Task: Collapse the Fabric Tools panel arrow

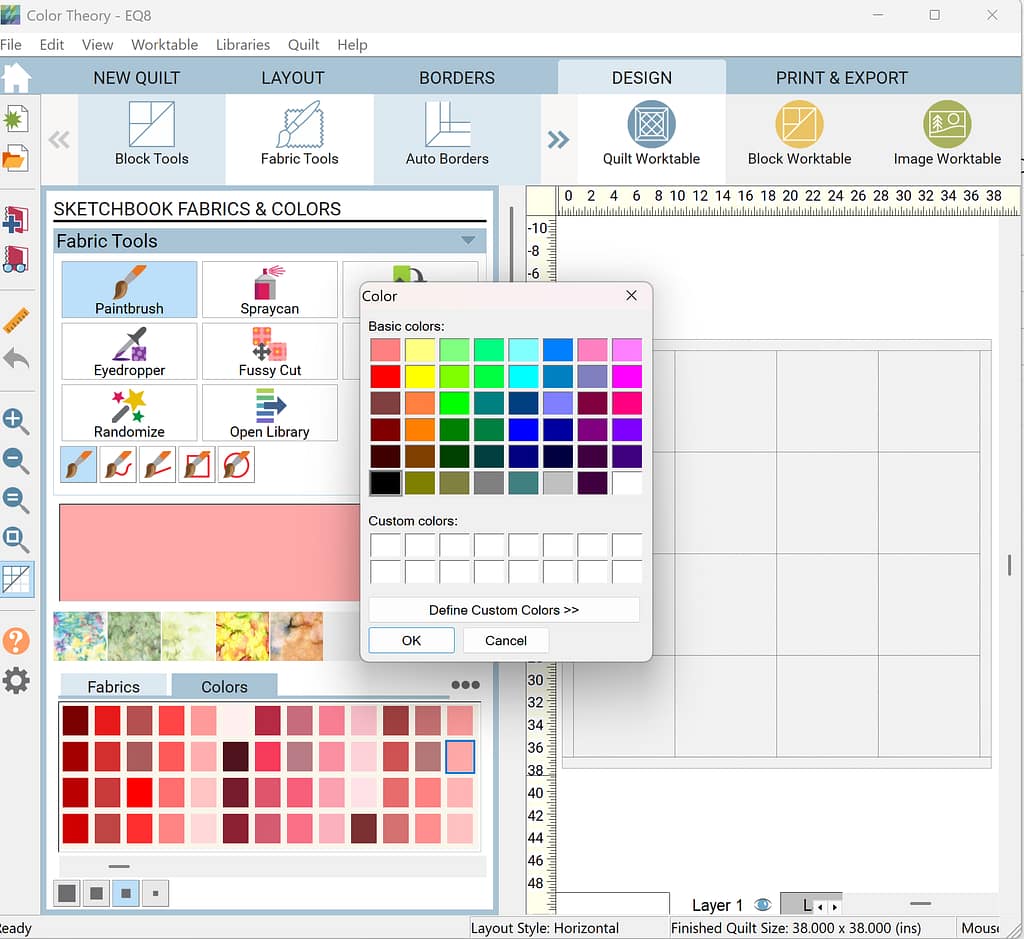Action: [x=468, y=241]
